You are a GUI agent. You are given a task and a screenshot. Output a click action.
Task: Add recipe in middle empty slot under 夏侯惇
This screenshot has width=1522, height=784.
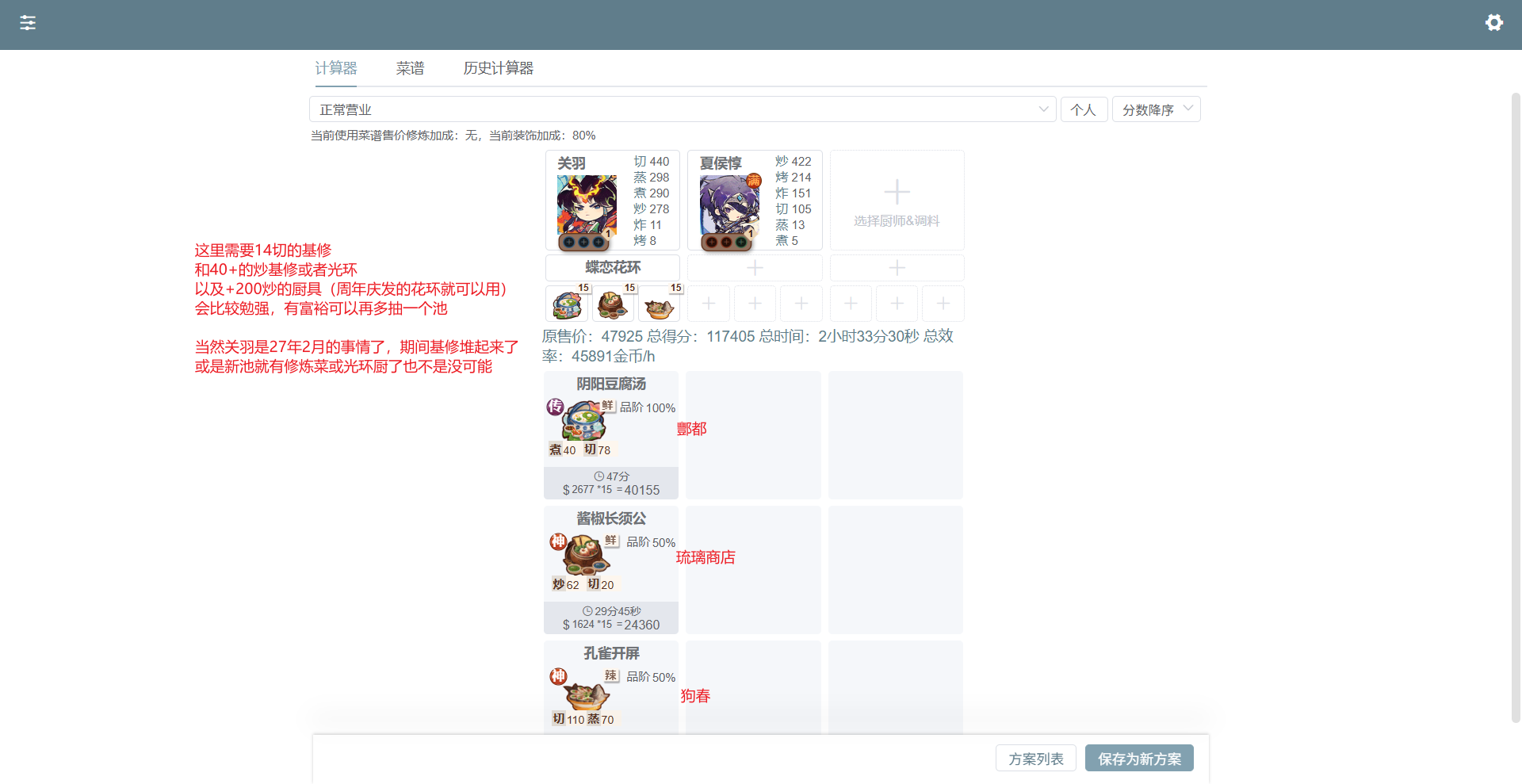click(x=755, y=304)
